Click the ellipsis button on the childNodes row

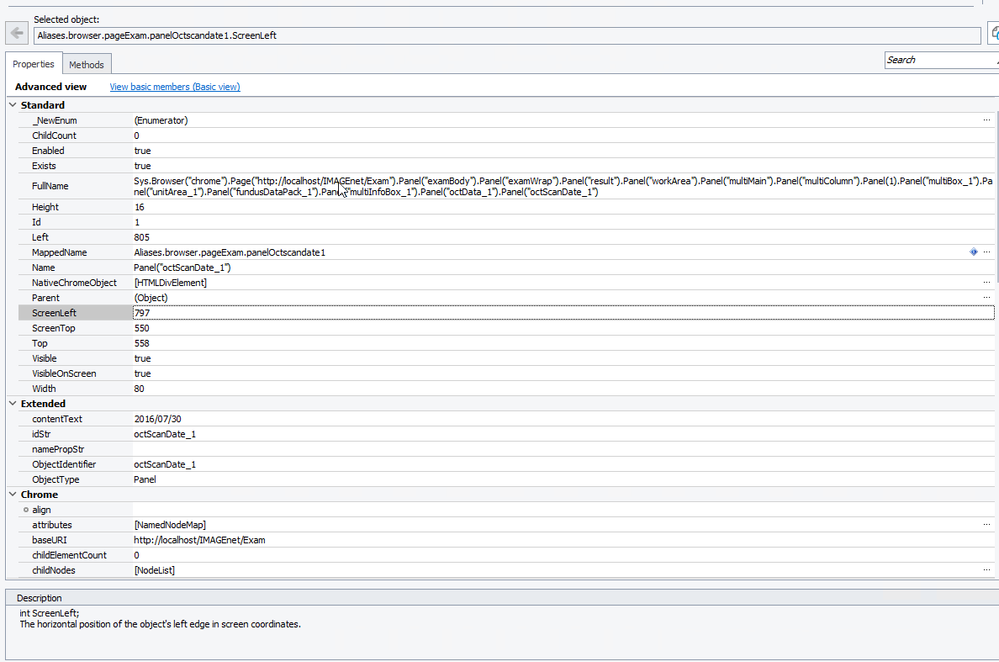pyautogui.click(x=987, y=570)
